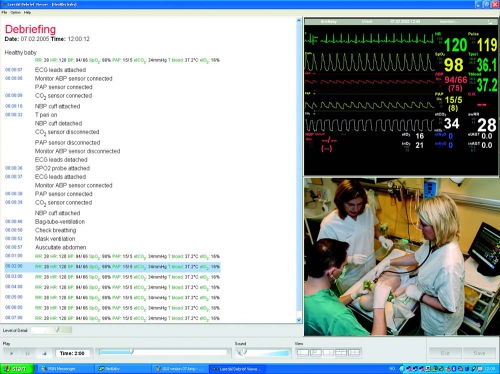This screenshot has width=500, height=374.
Task: Click the Sound volume slider
Action: 263,352
